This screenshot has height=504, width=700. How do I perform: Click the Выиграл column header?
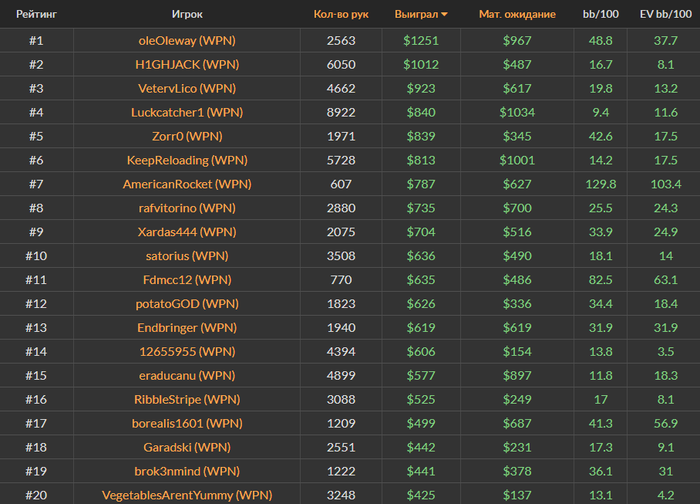pos(416,14)
